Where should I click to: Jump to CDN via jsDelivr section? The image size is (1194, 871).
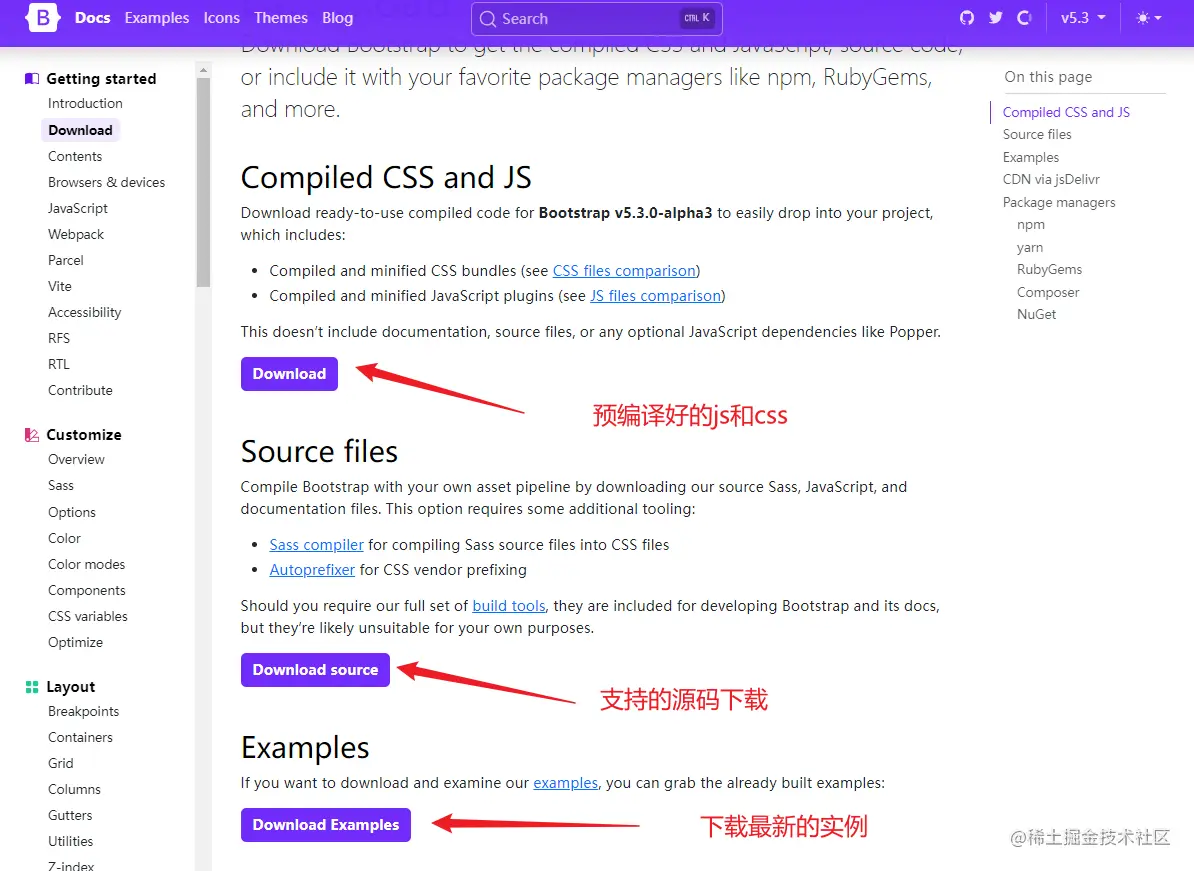point(1051,180)
